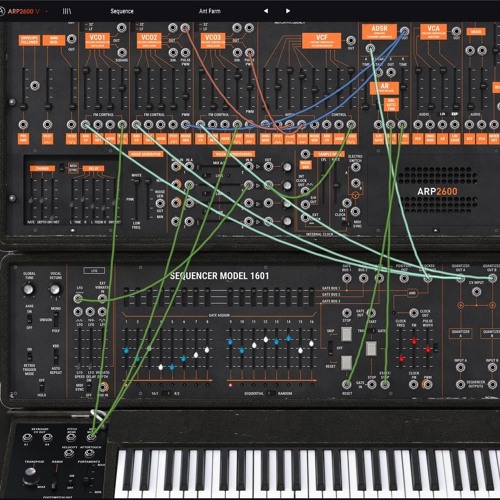Click the sequencer Start trigger button
Image resolution: width=500 pixels, height=500 pixels.
tap(371, 348)
